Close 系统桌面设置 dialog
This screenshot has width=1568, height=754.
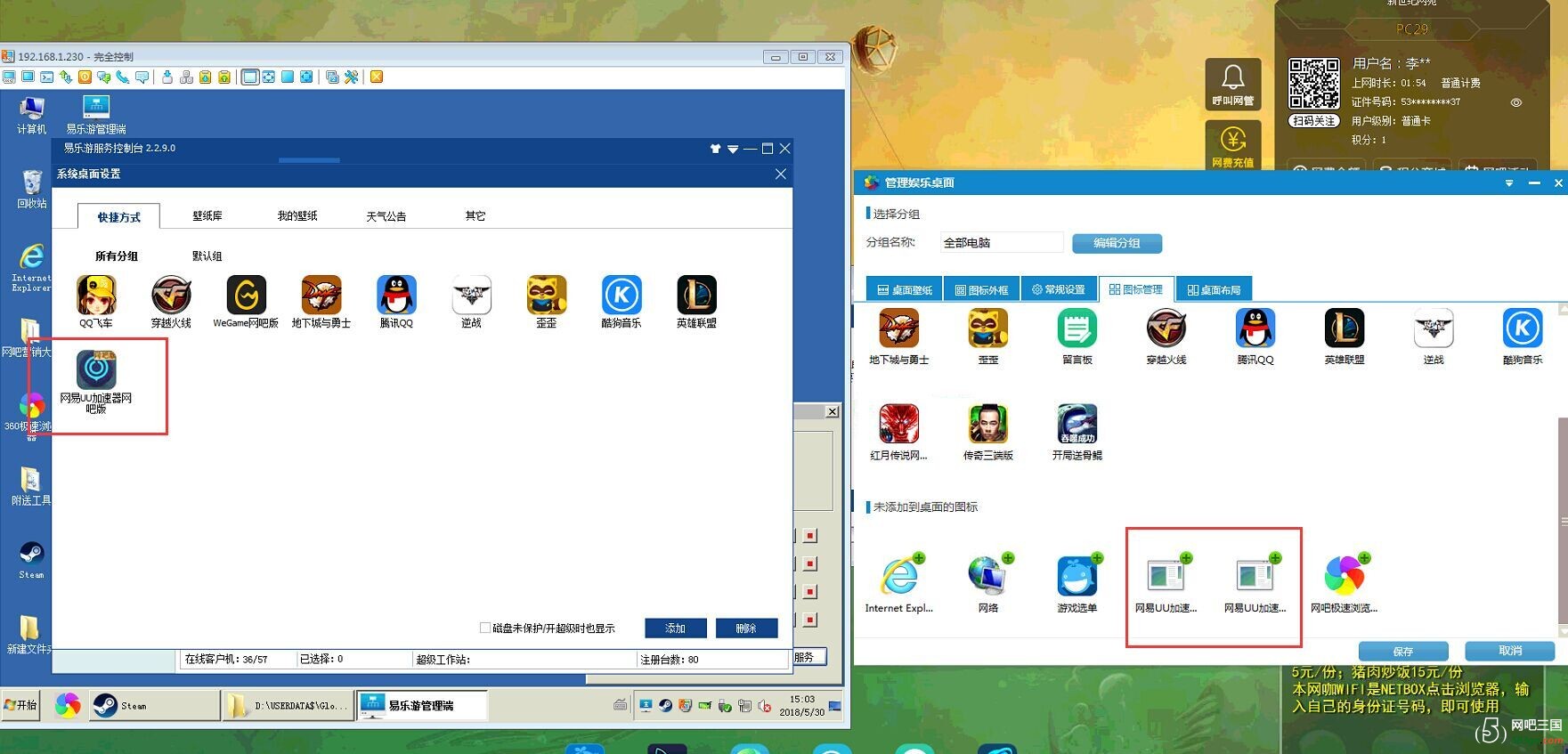click(x=781, y=174)
